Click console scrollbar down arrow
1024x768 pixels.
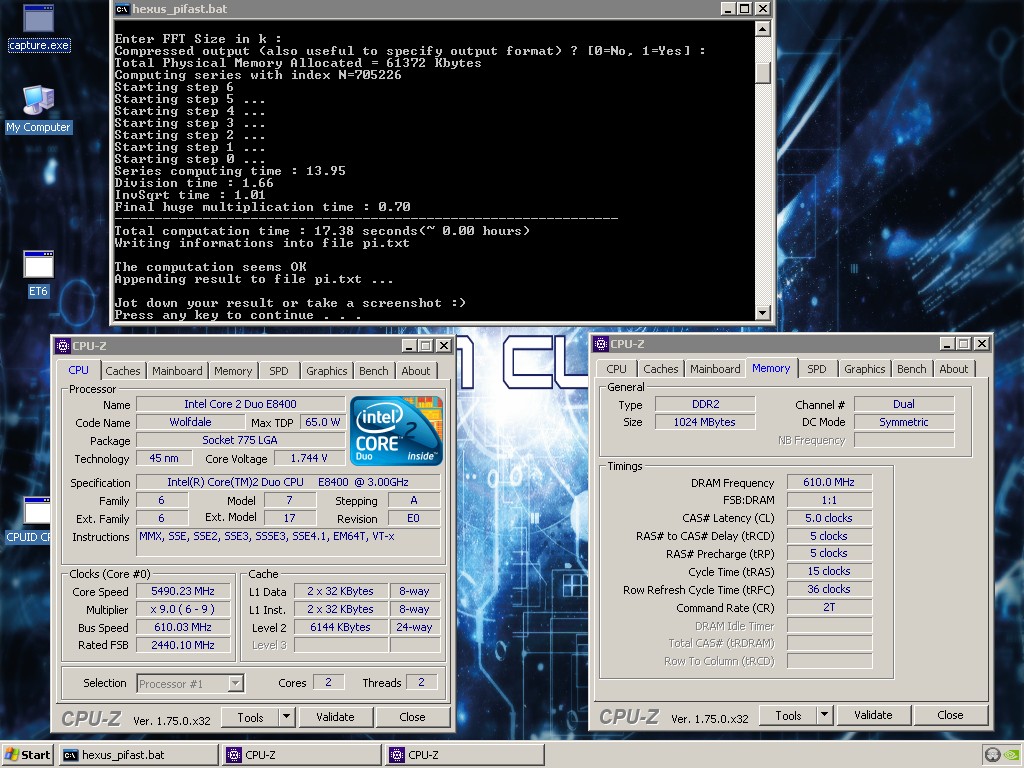click(763, 313)
